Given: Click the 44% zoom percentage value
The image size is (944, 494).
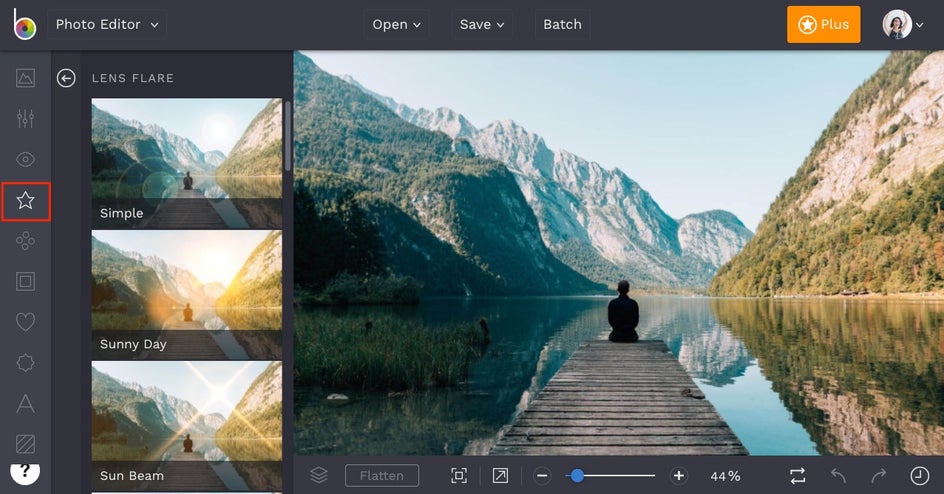Looking at the screenshot, I should [725, 476].
